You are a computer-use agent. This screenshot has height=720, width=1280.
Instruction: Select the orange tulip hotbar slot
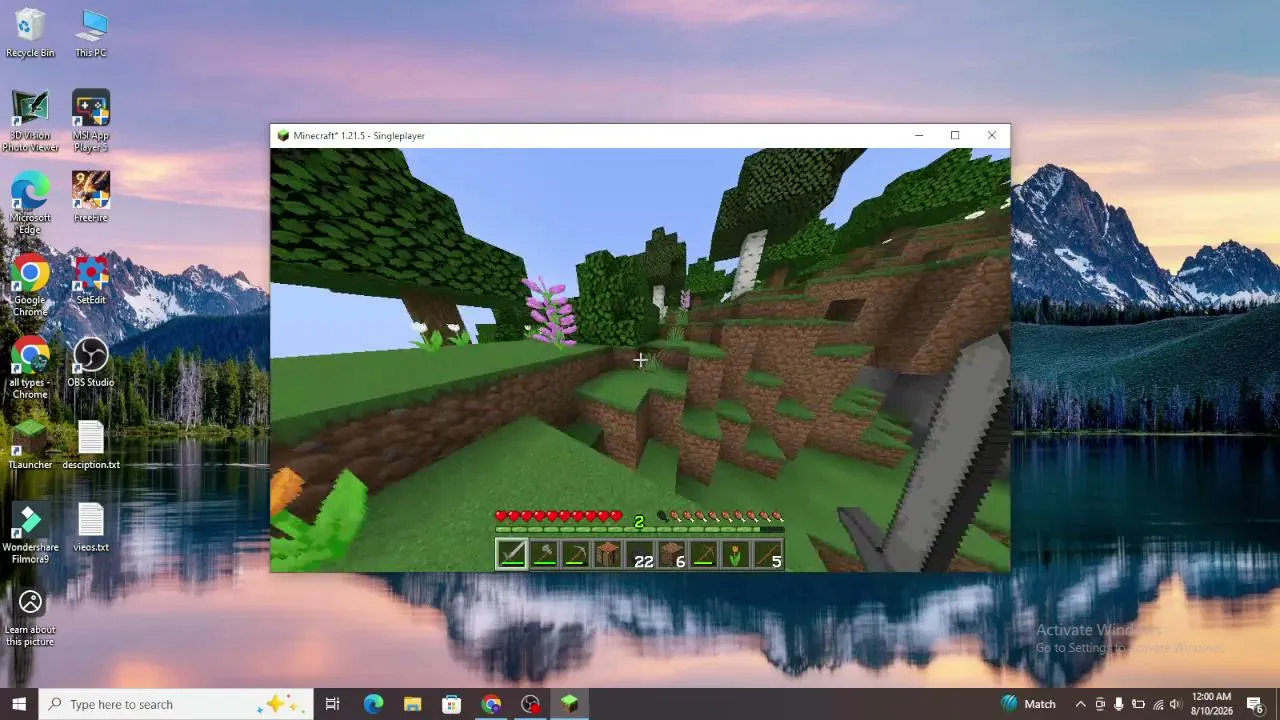tap(736, 554)
